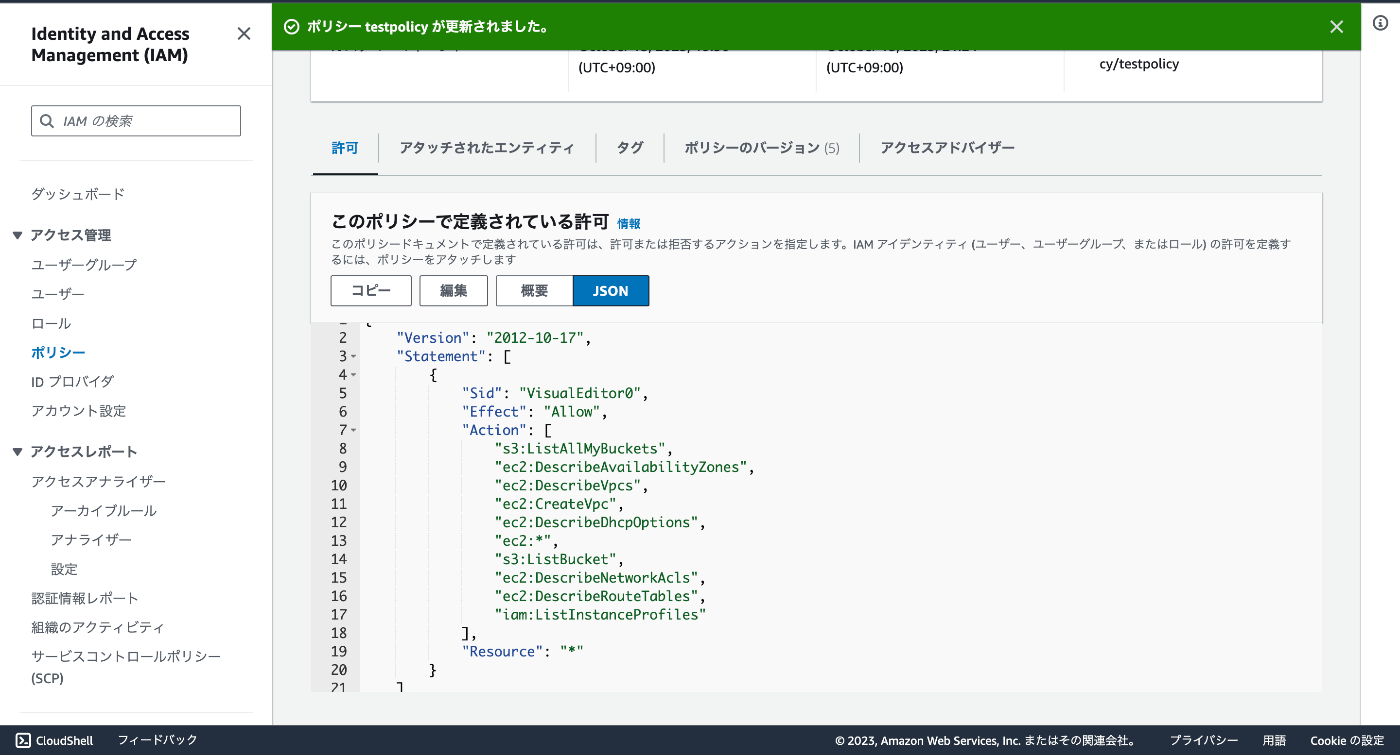Fold the JSON object at line 4
Viewport: 1400px width, 755px height.
tap(353, 375)
